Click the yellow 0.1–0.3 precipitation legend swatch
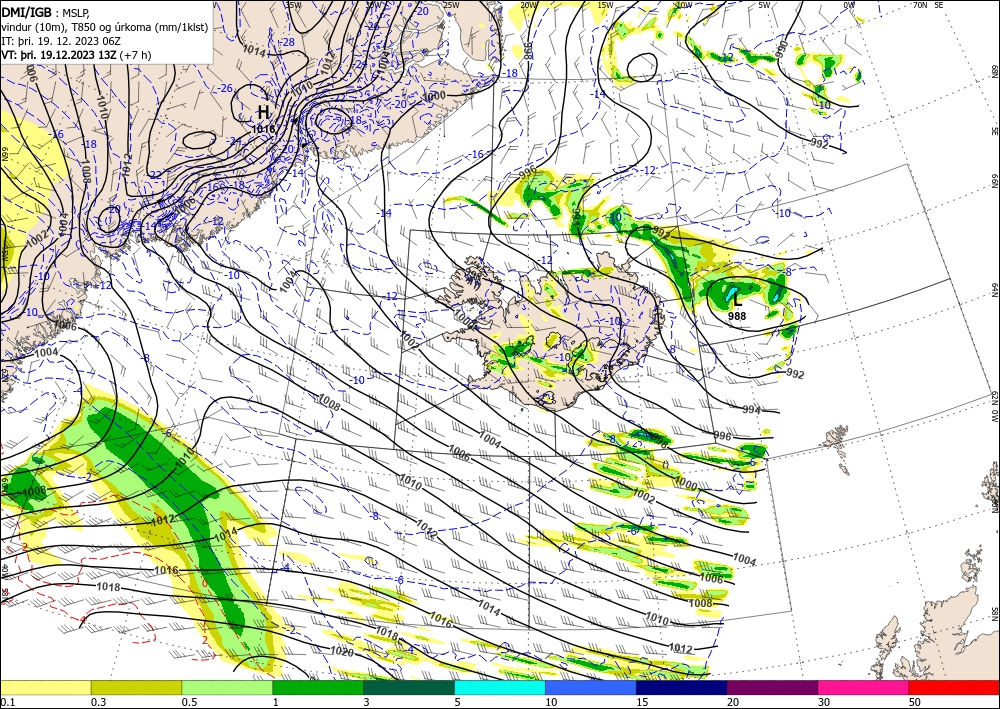The width and height of the screenshot is (1000, 709). pos(45,687)
